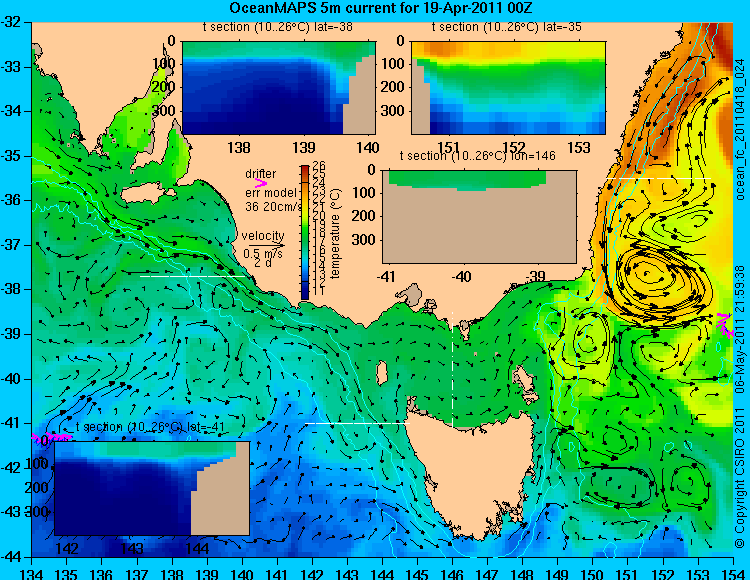Click the '2 d' legend text
The height and width of the screenshot is (580, 750).
point(262,263)
